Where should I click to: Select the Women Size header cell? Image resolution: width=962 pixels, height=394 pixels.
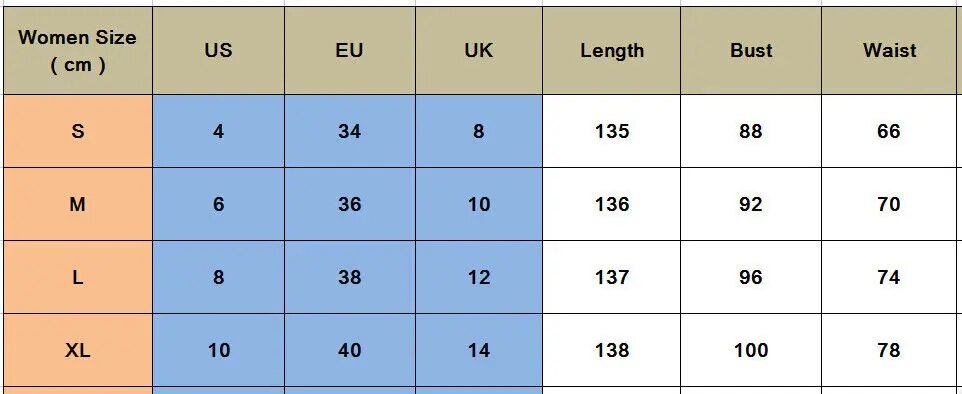78,50
